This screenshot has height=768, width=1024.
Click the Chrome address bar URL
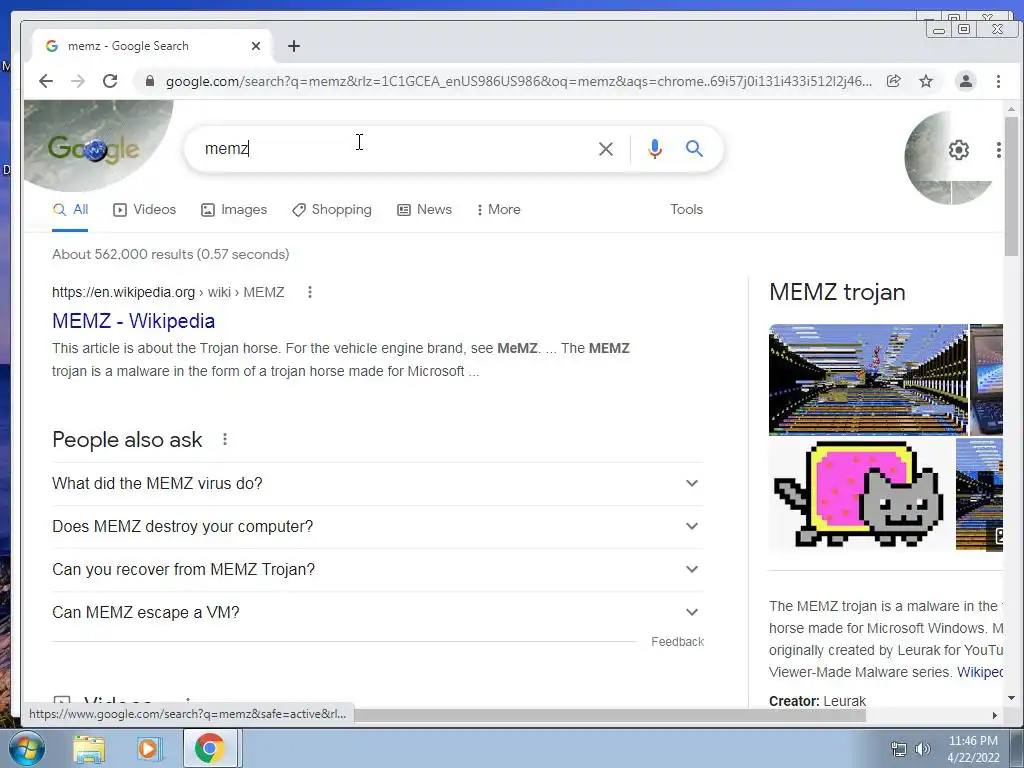click(x=519, y=81)
